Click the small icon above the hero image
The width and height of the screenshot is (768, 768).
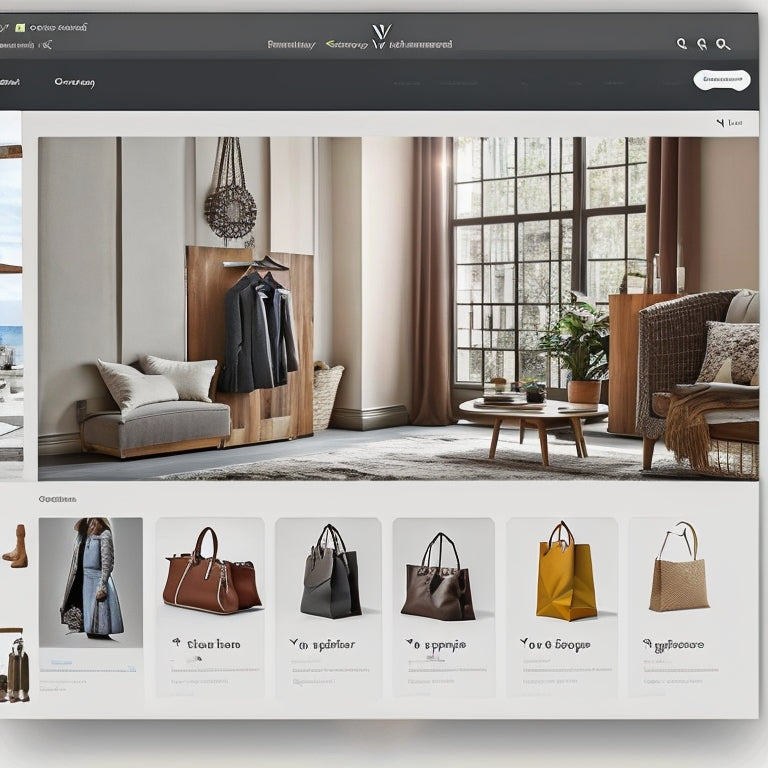720,123
